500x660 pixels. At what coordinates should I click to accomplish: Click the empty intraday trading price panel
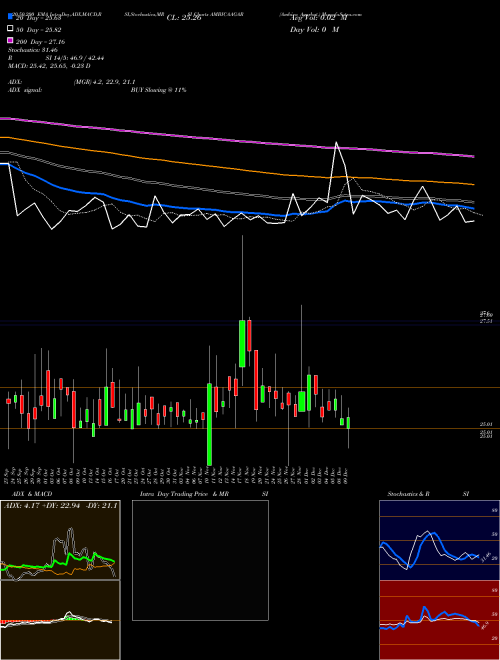(200, 560)
